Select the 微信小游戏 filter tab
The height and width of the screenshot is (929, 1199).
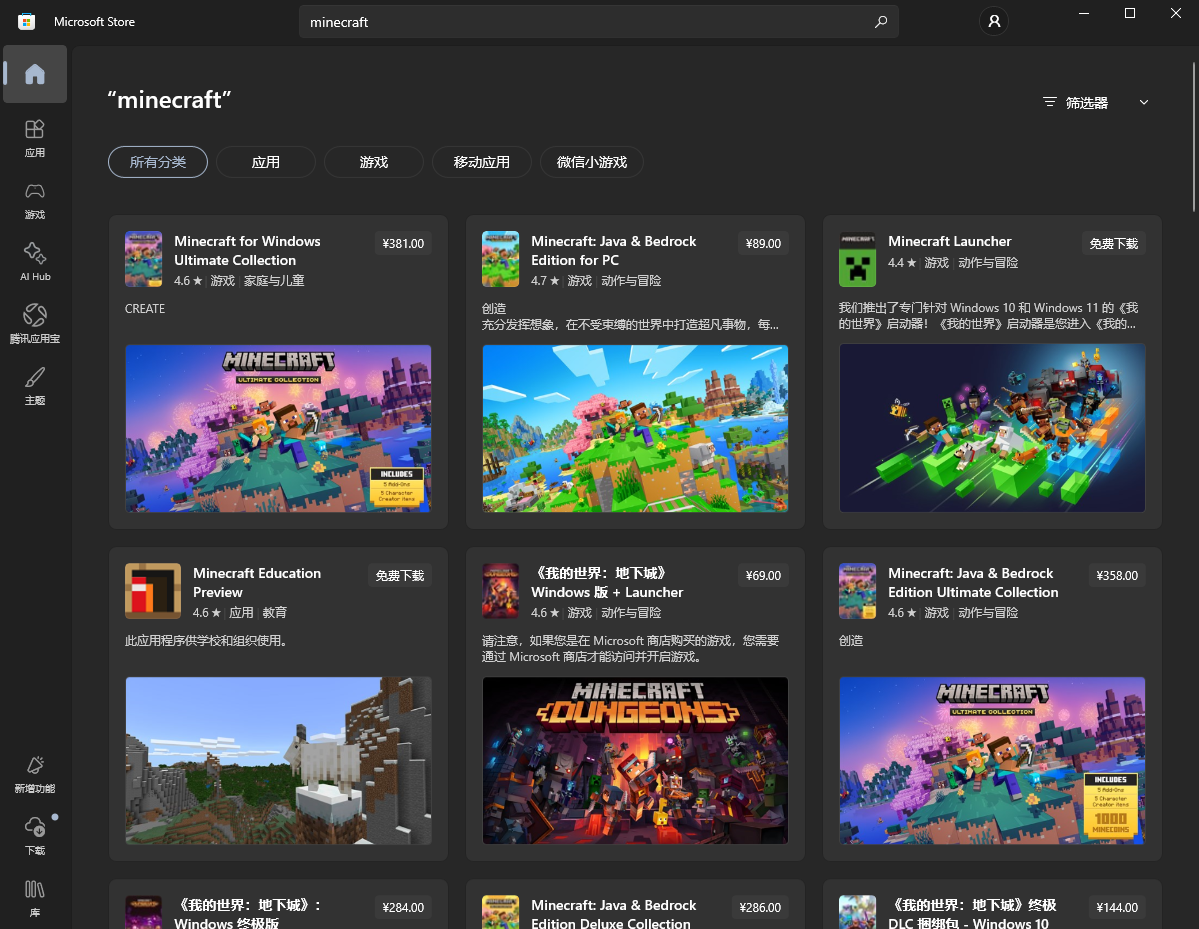[591, 162]
